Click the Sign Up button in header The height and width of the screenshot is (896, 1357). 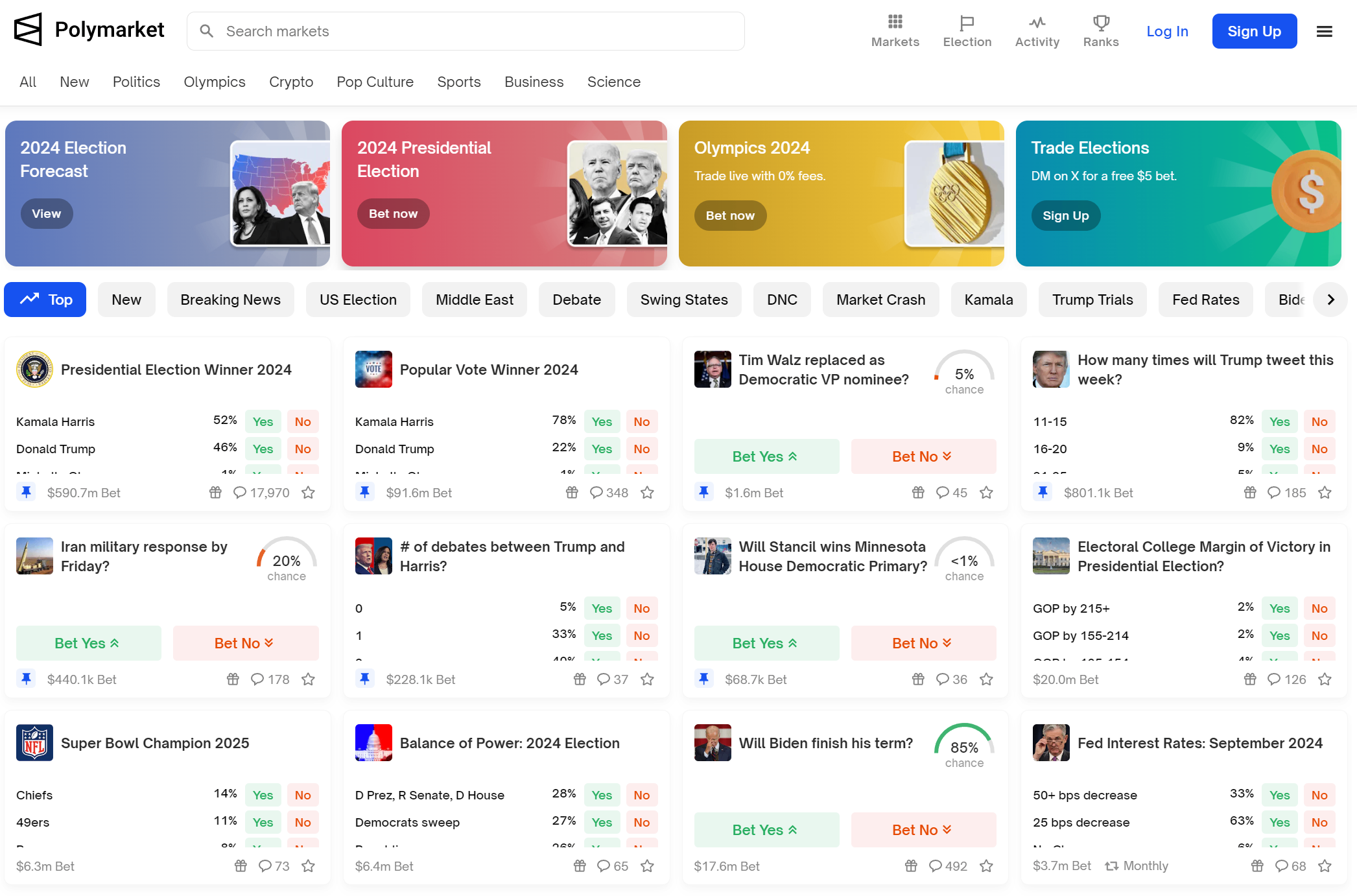[1254, 31]
